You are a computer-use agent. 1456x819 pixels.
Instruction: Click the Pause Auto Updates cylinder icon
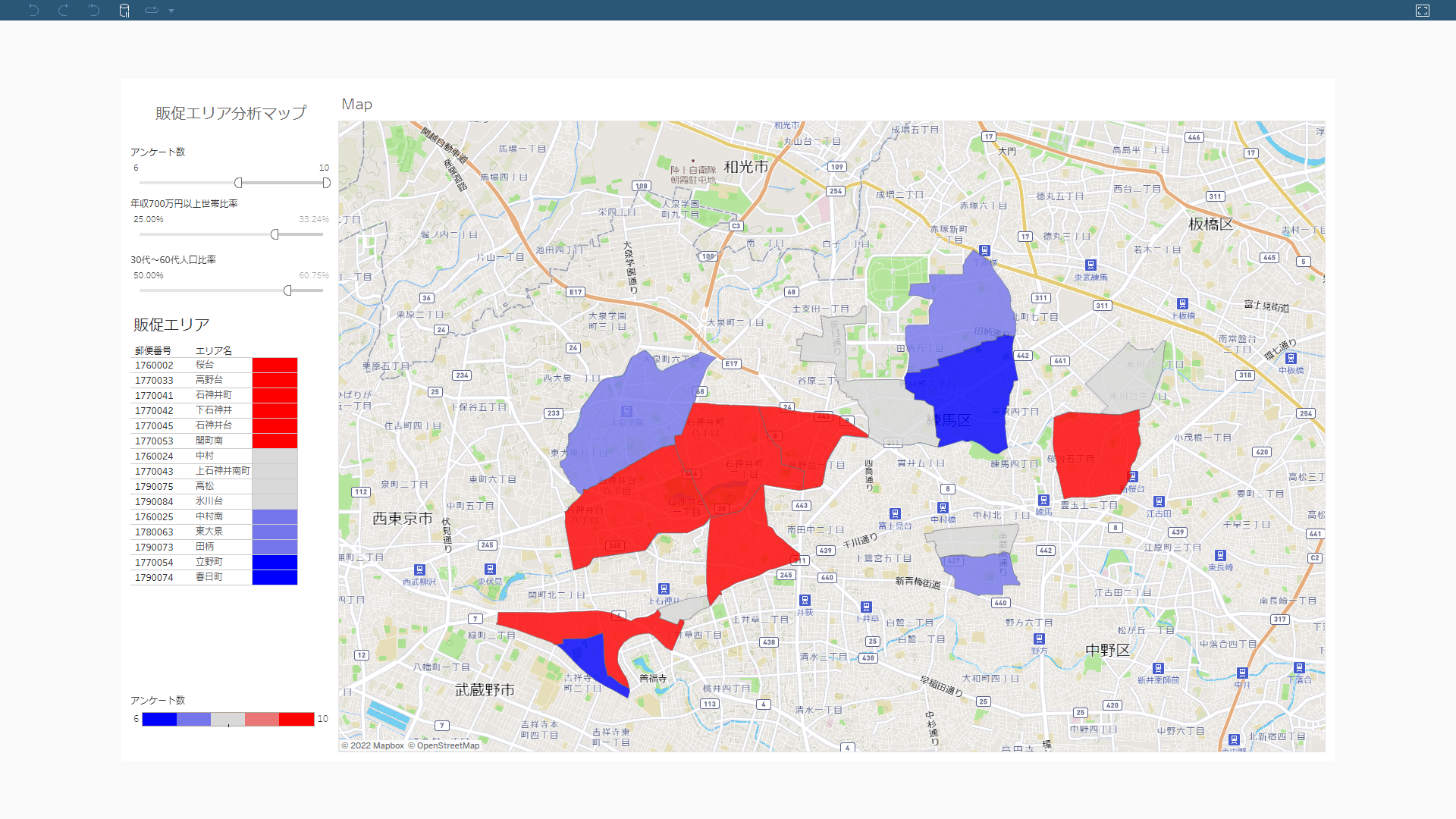(124, 10)
